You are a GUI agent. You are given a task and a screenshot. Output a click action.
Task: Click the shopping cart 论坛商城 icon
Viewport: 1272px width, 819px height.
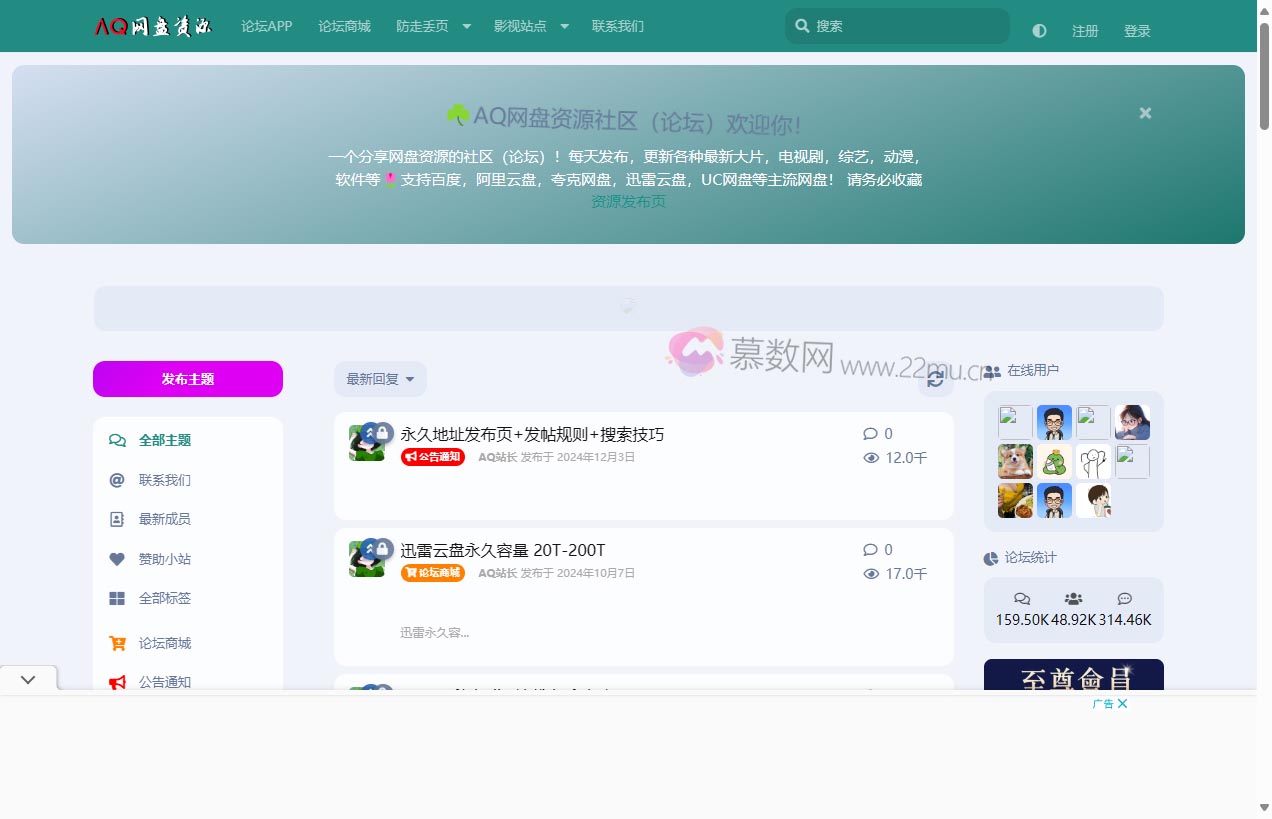point(117,643)
